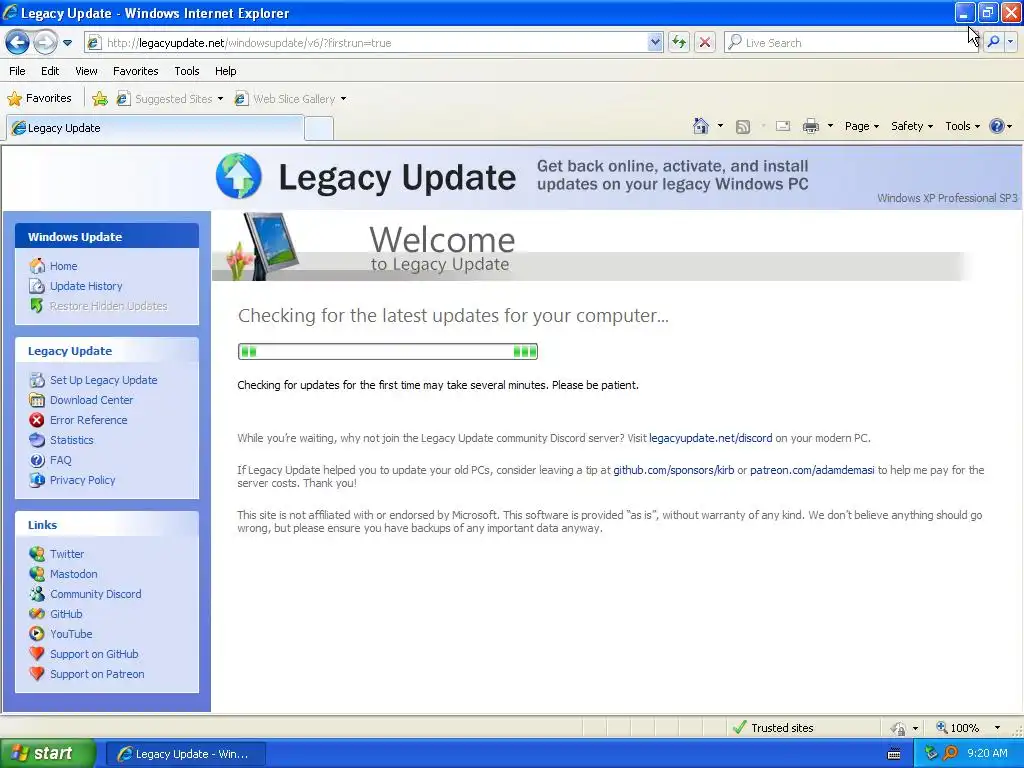Click the Print icon
The image size is (1024, 768).
pos(810,126)
